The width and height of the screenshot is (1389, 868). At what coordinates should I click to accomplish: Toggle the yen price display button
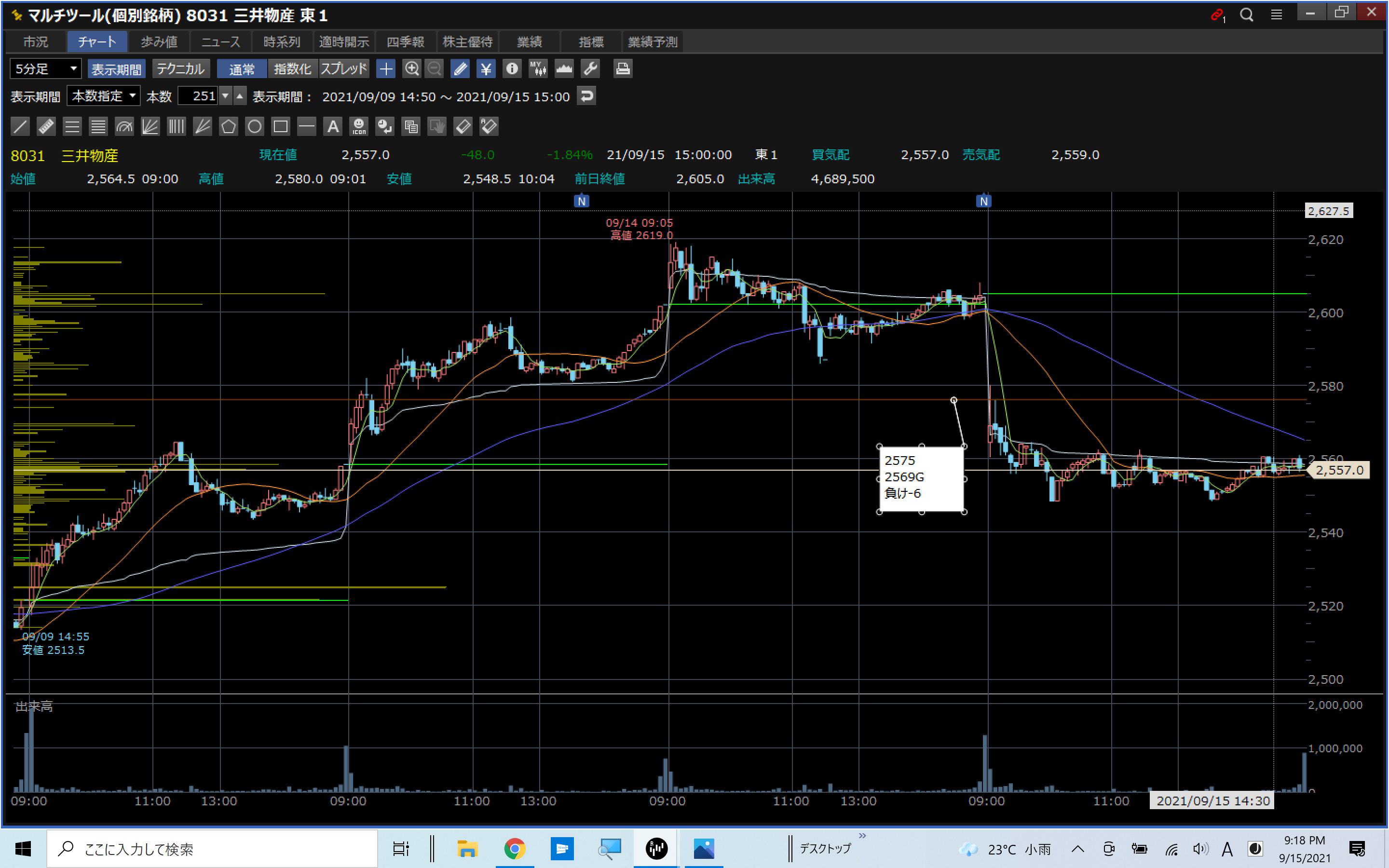[x=486, y=69]
